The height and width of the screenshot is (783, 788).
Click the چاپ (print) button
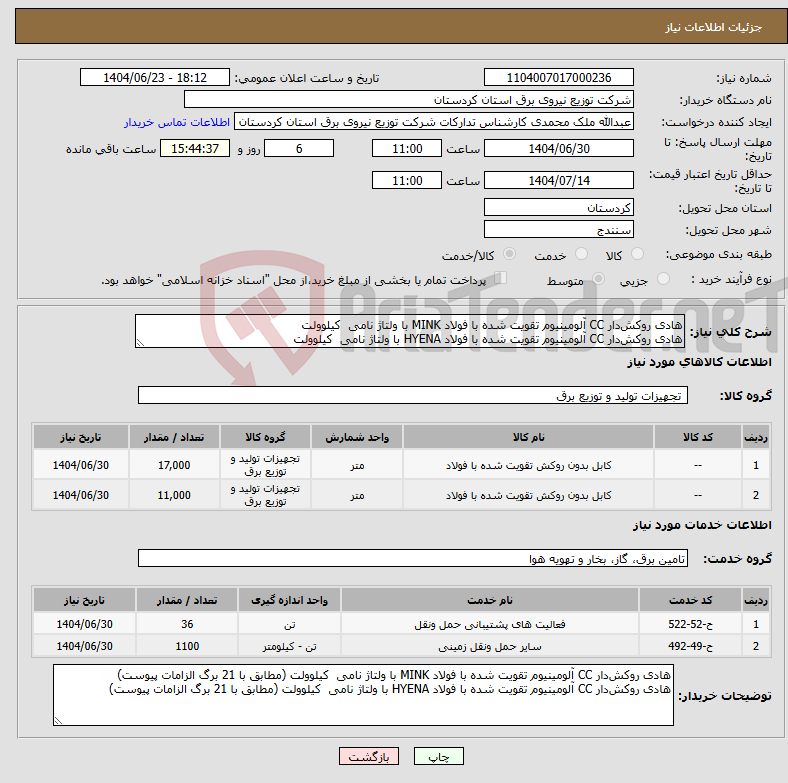click(x=439, y=756)
